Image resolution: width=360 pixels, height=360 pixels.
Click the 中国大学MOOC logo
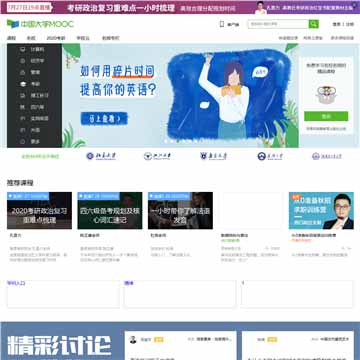click(x=40, y=24)
